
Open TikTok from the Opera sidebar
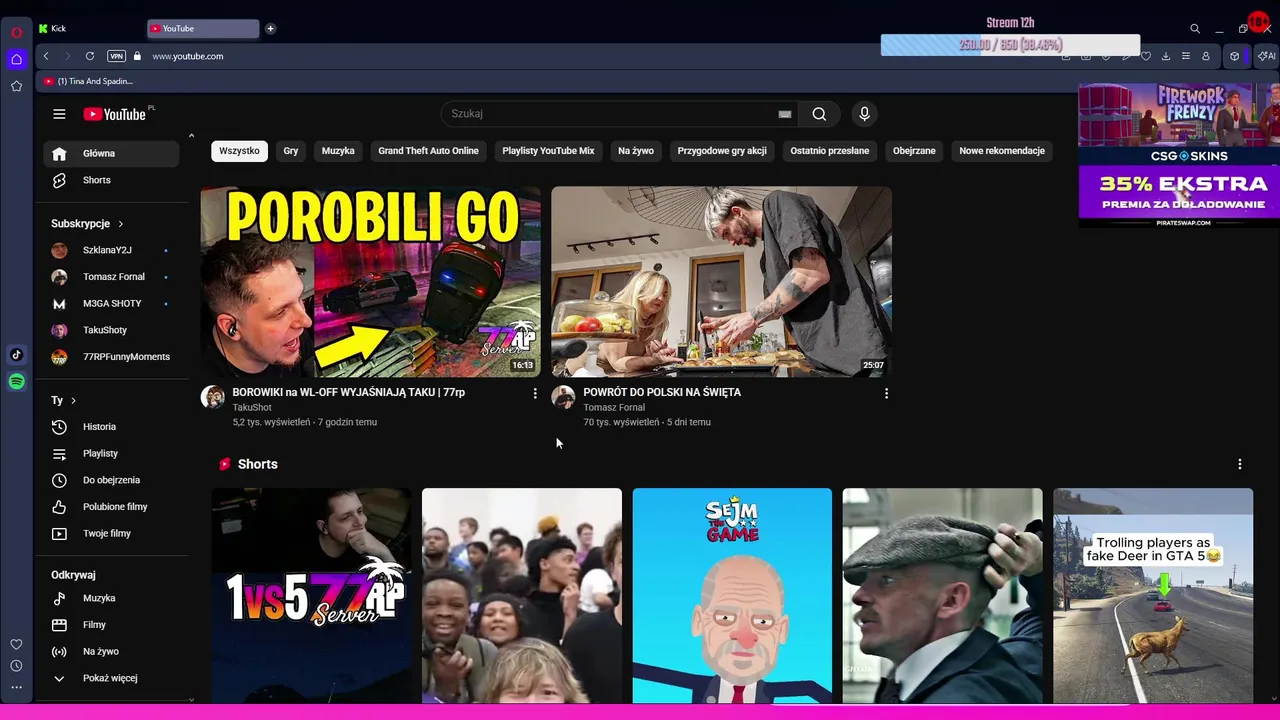pyautogui.click(x=16, y=354)
